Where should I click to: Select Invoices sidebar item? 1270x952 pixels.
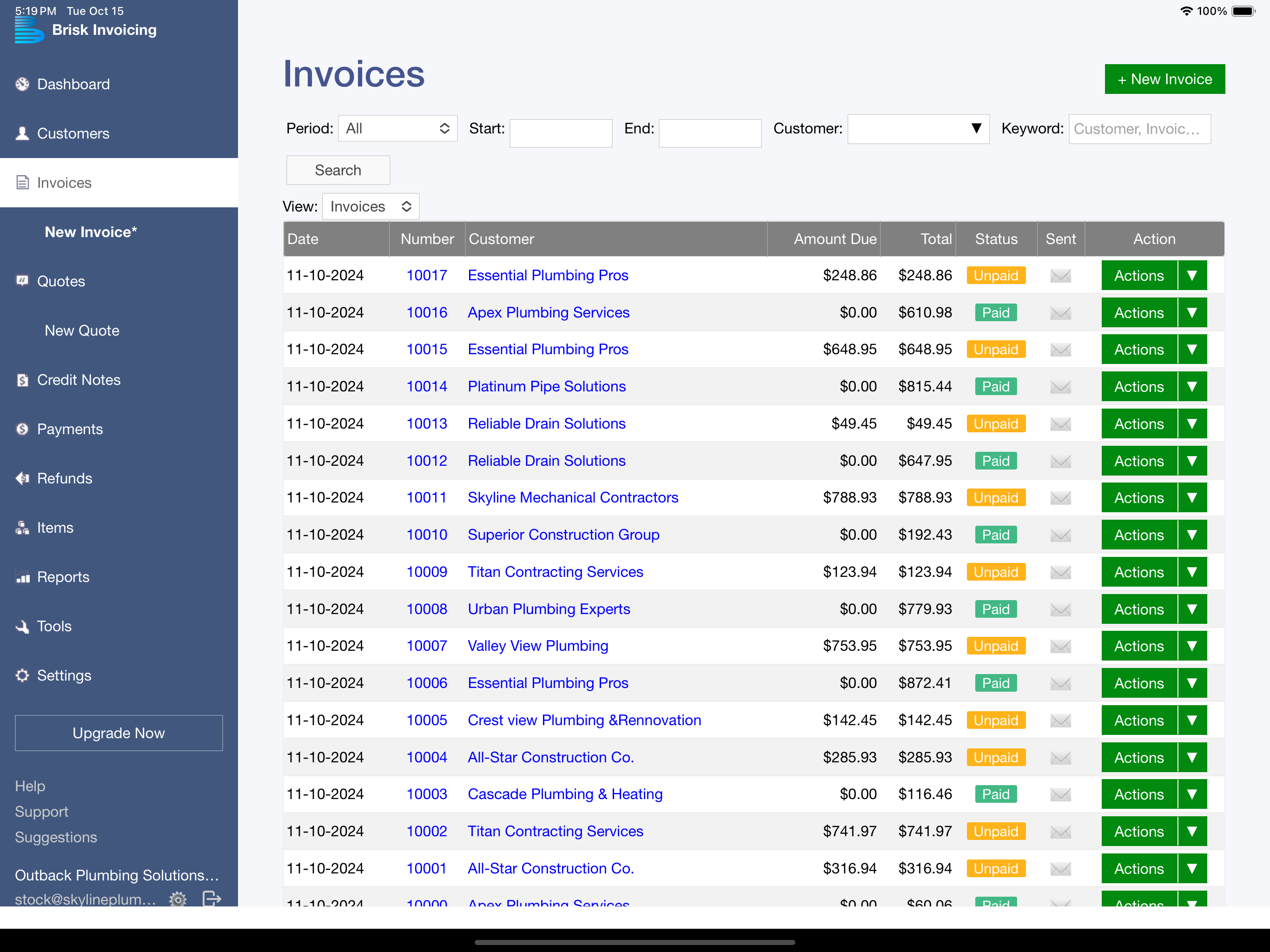[x=119, y=183]
